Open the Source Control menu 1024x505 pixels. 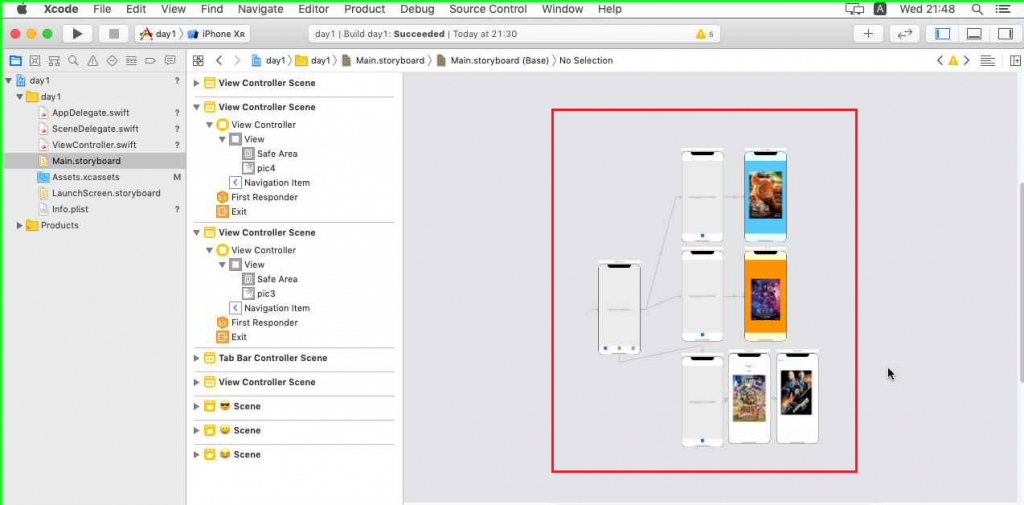[488, 9]
